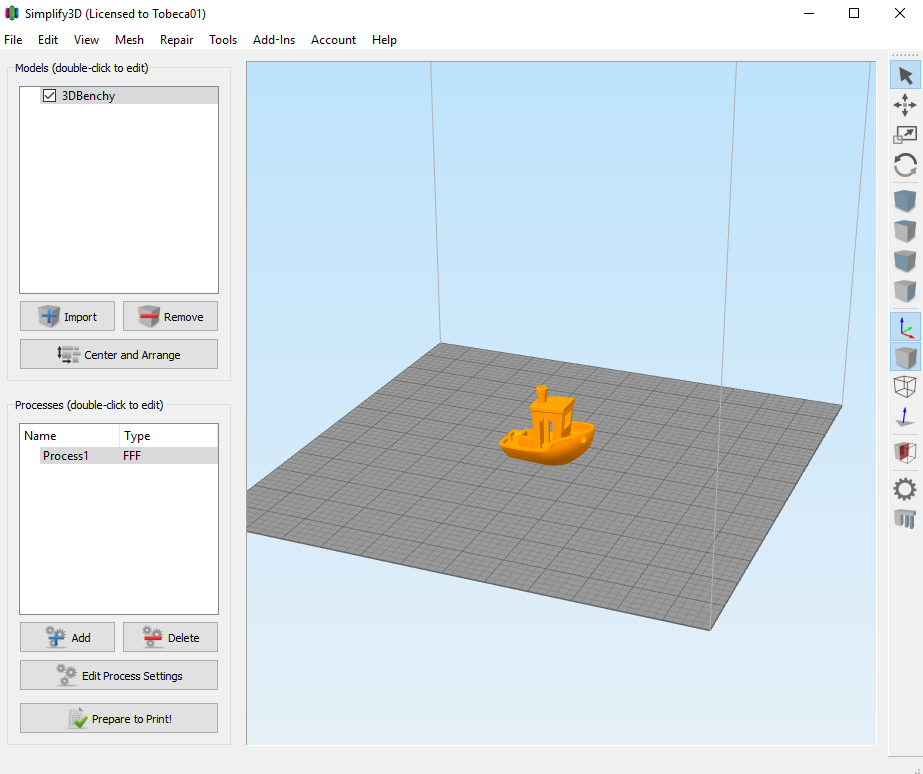This screenshot has height=774, width=923.
Task: Close the Simplify3D window
Action: coord(899,13)
